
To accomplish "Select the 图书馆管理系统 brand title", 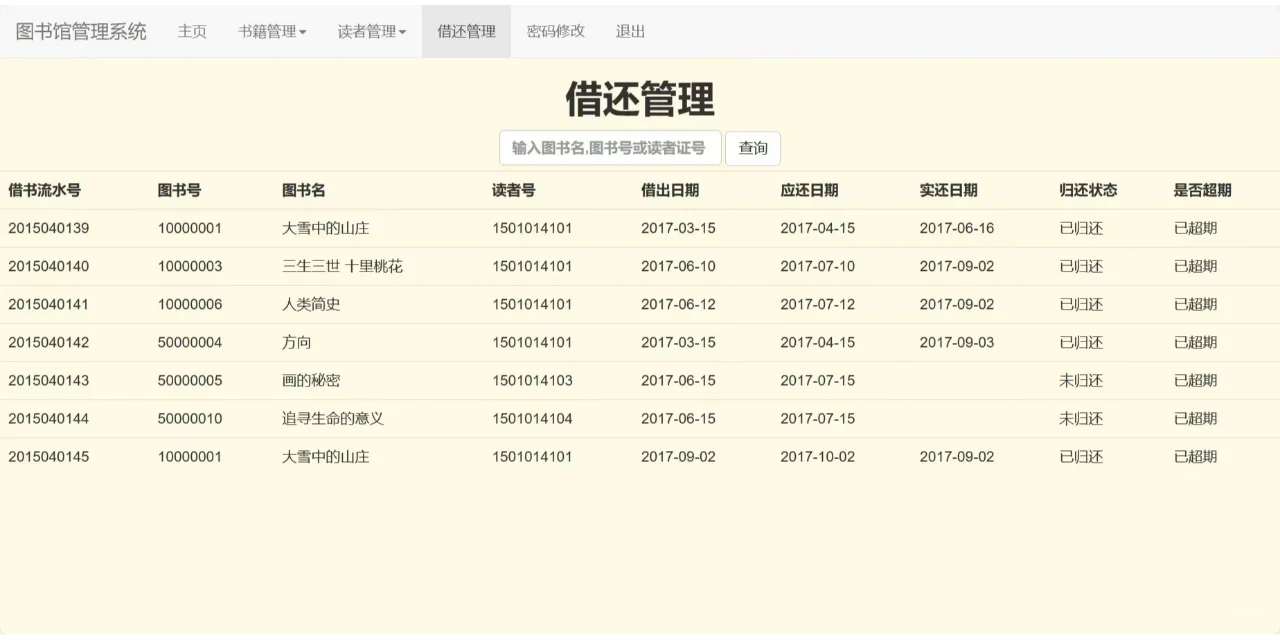I will click(x=80, y=31).
